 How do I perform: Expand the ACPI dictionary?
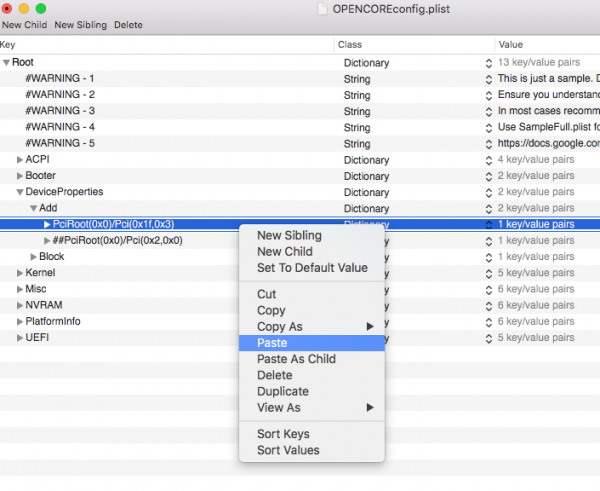pos(20,160)
